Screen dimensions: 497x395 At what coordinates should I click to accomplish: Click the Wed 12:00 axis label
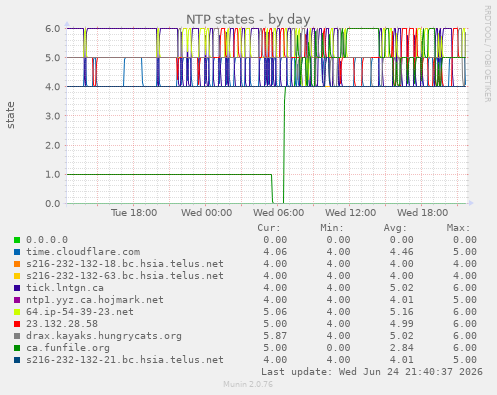tap(351, 213)
